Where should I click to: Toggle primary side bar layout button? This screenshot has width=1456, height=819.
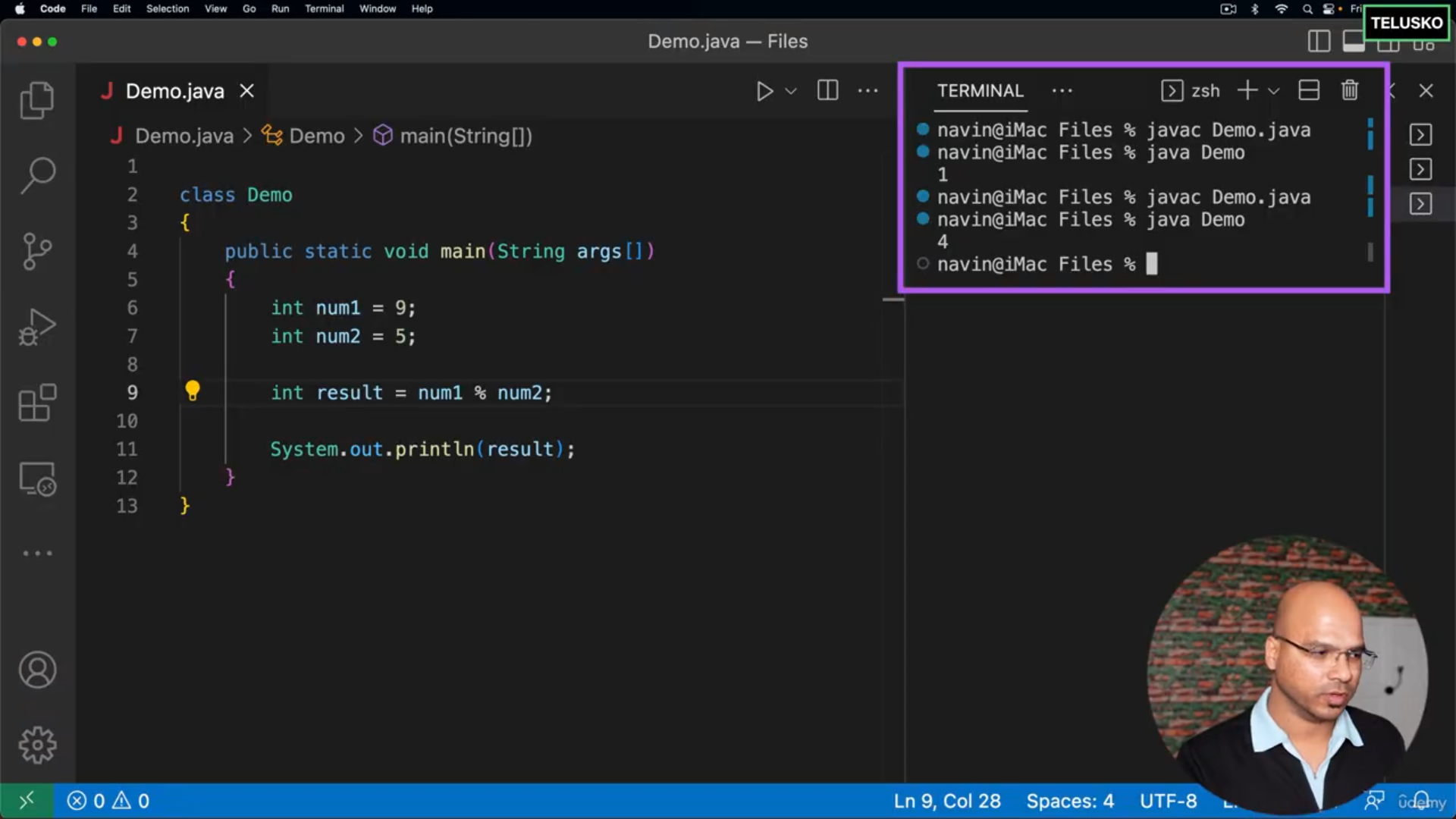(1319, 41)
